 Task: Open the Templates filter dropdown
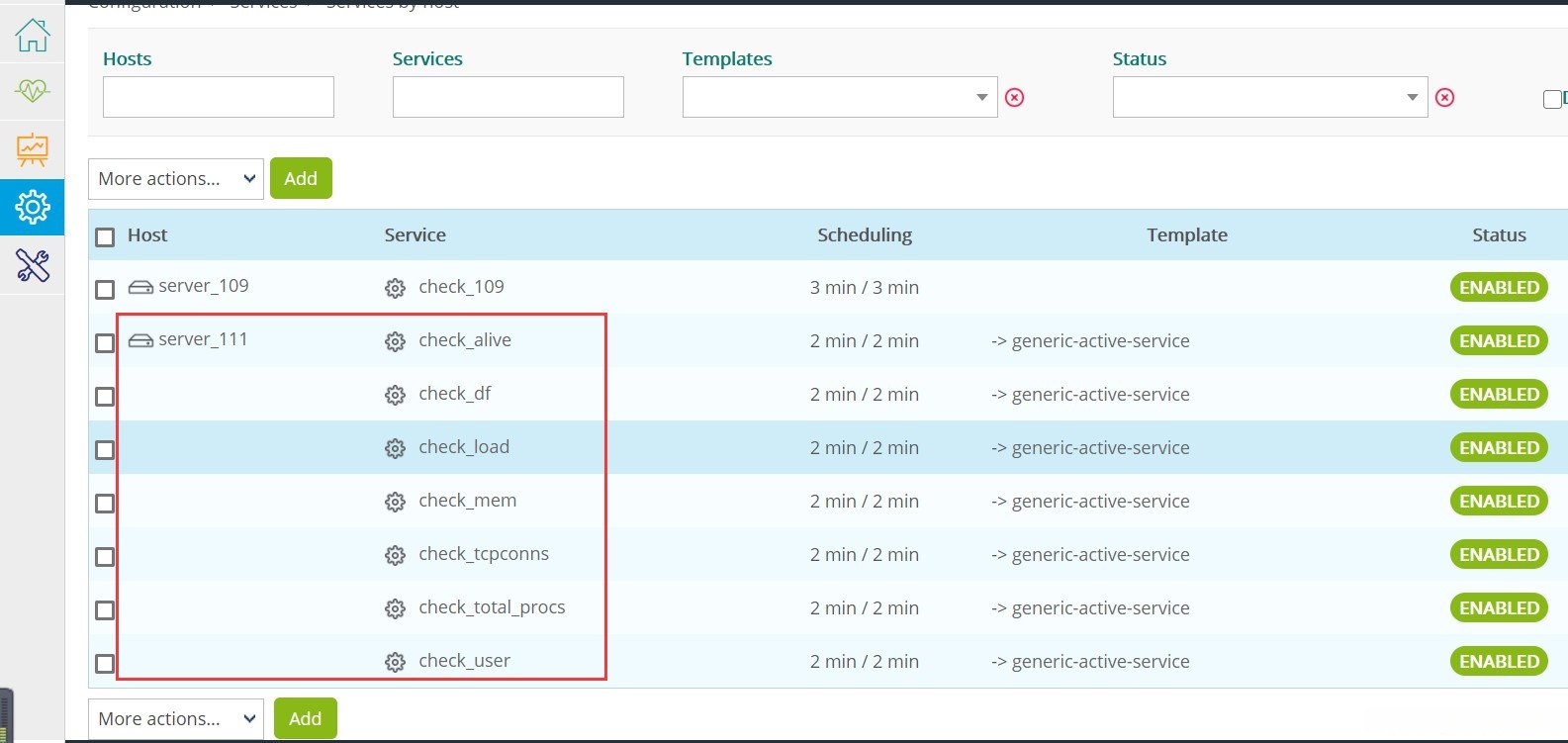point(840,97)
